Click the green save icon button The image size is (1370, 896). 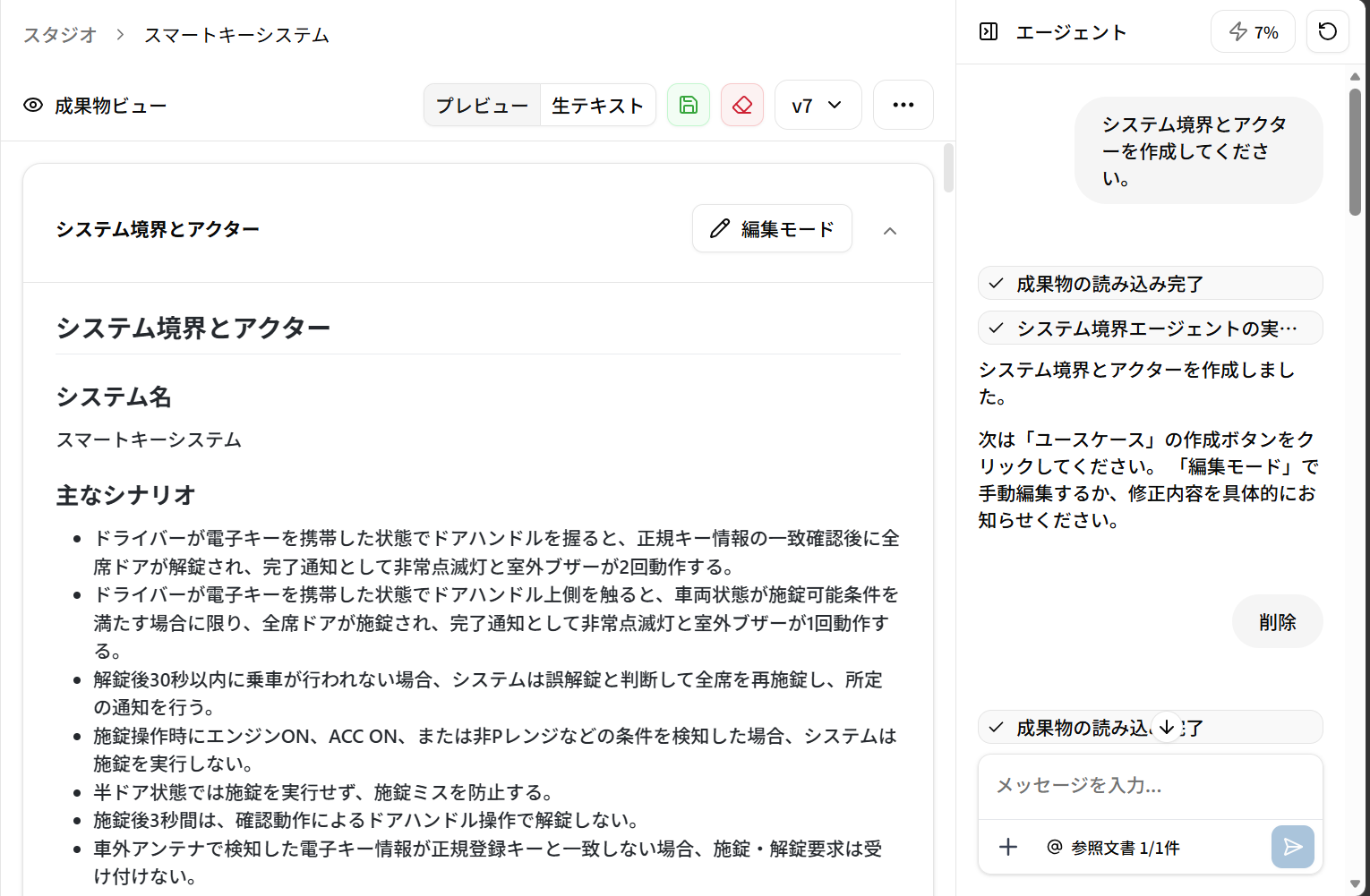tap(689, 105)
